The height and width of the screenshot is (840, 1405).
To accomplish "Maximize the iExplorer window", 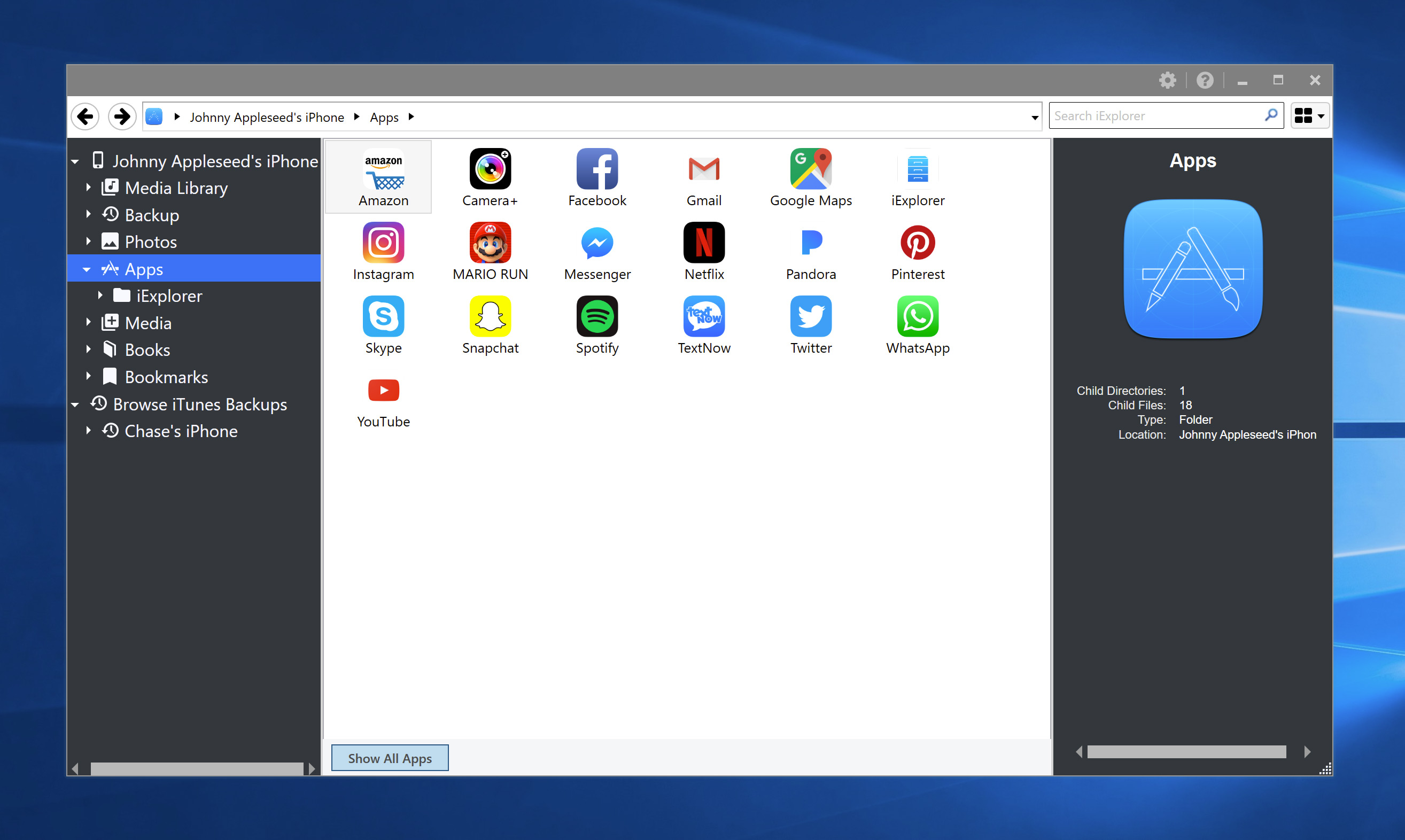I will click(x=1278, y=80).
